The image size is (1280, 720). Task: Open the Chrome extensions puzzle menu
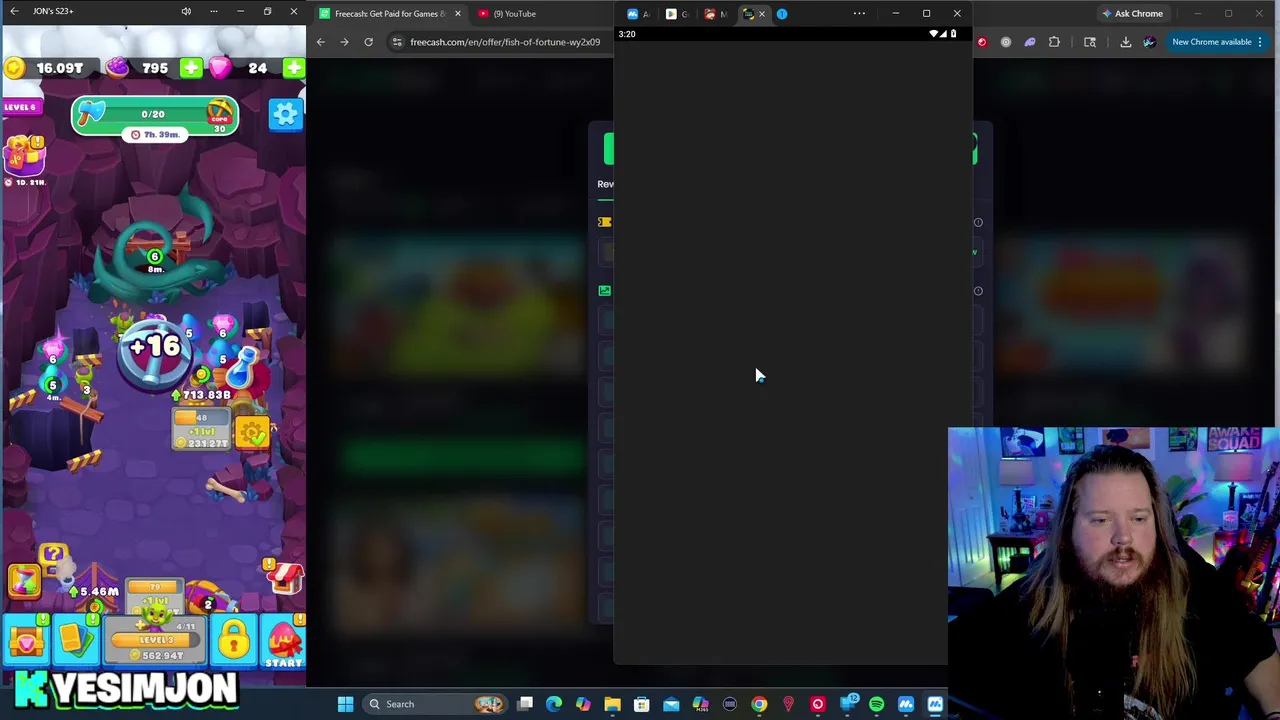pyautogui.click(x=1054, y=42)
